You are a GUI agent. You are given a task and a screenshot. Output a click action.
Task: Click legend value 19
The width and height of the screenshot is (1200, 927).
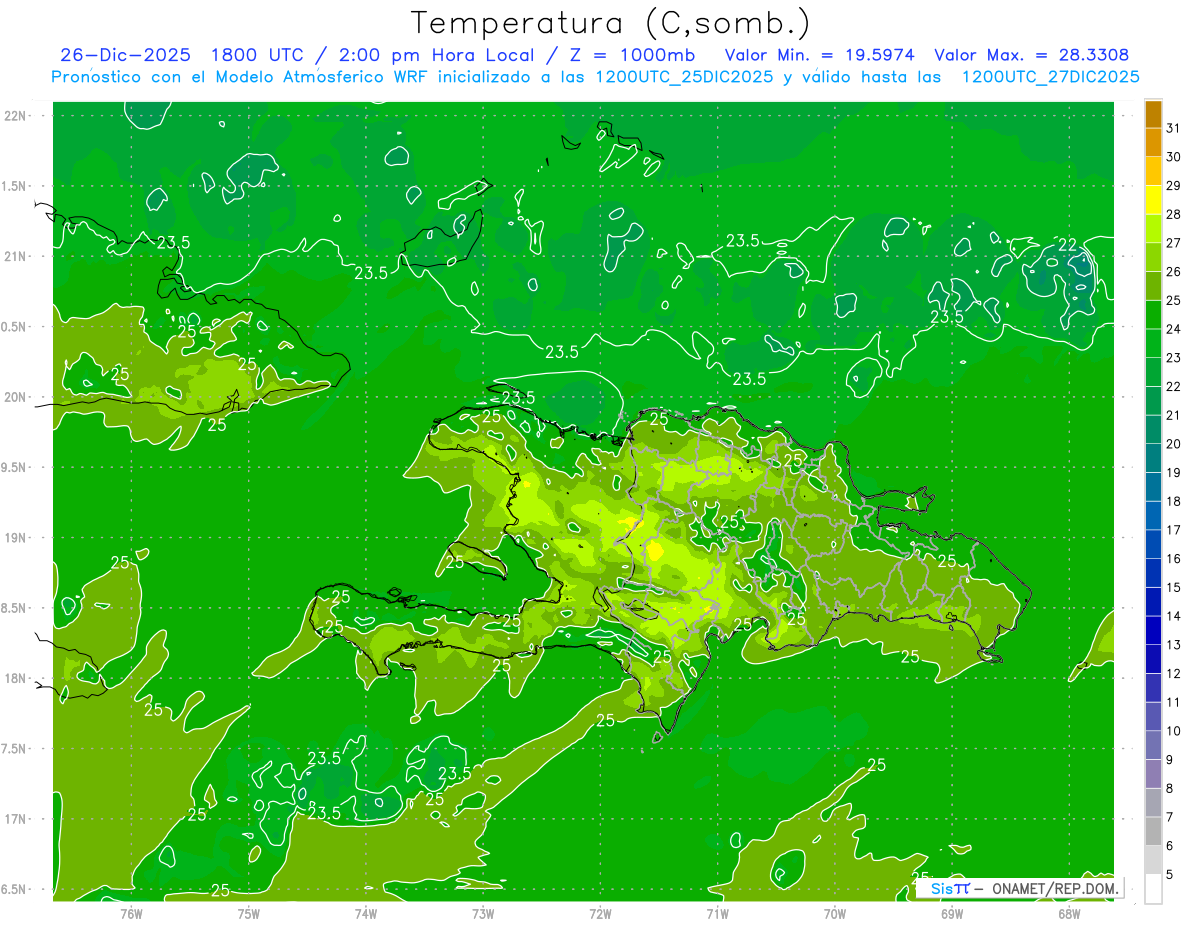coord(1173,472)
